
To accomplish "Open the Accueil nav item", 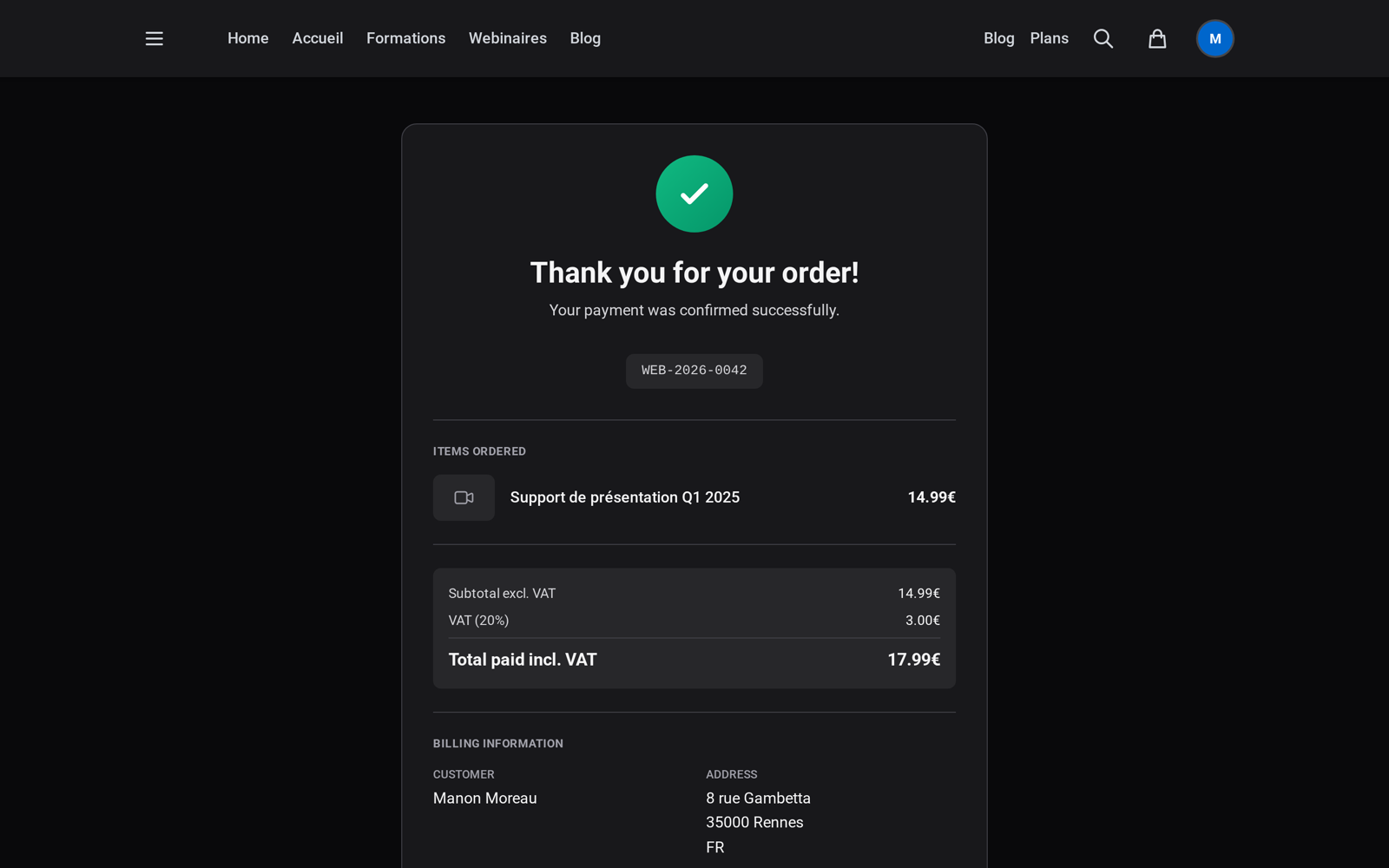I will point(318,38).
